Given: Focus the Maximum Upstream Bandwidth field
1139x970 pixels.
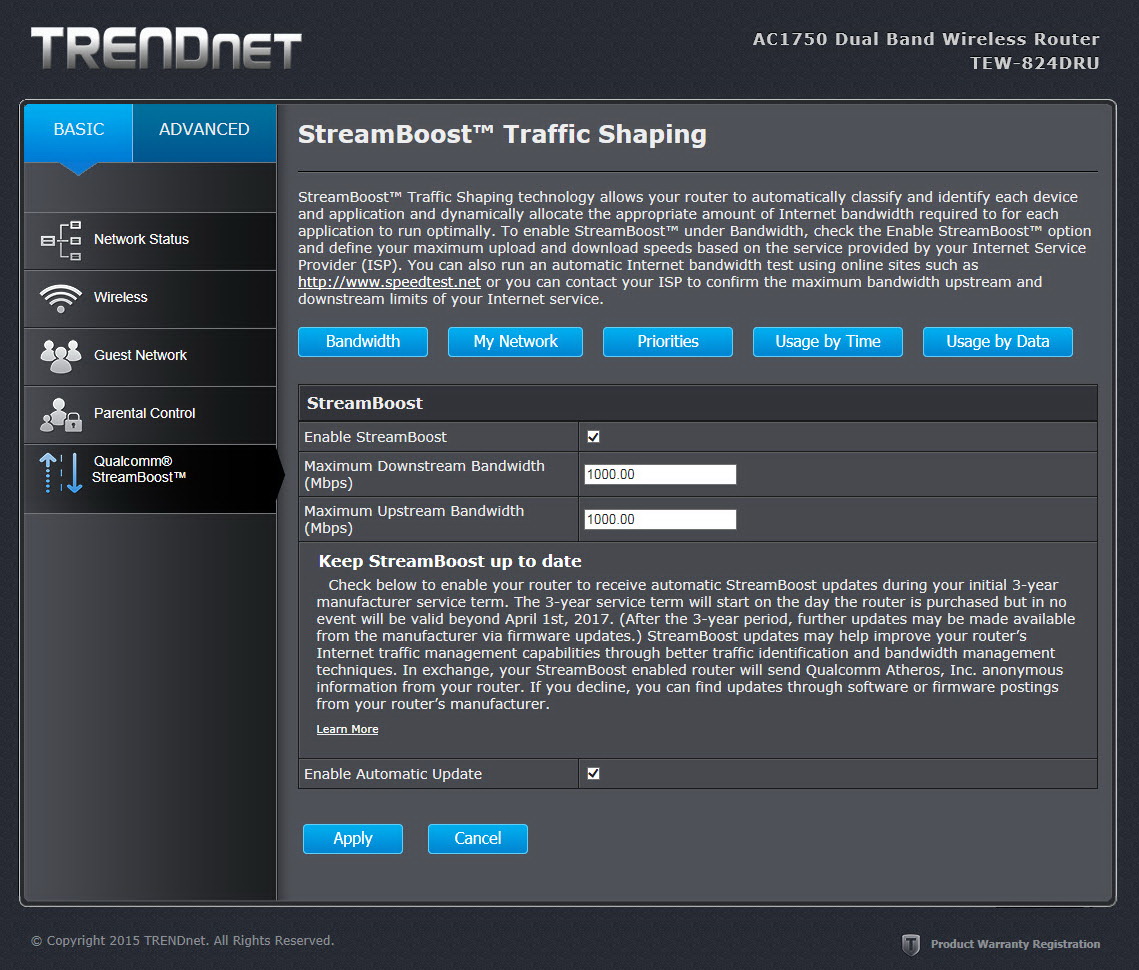Looking at the screenshot, I should (x=660, y=520).
